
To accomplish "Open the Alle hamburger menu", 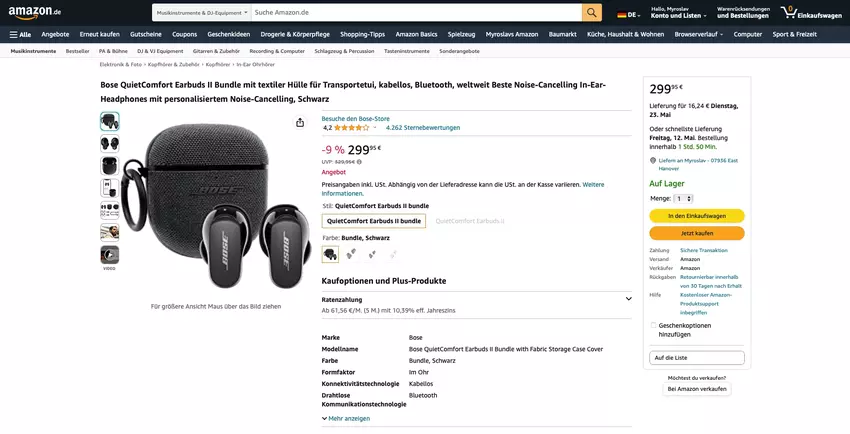I will (20, 34).
